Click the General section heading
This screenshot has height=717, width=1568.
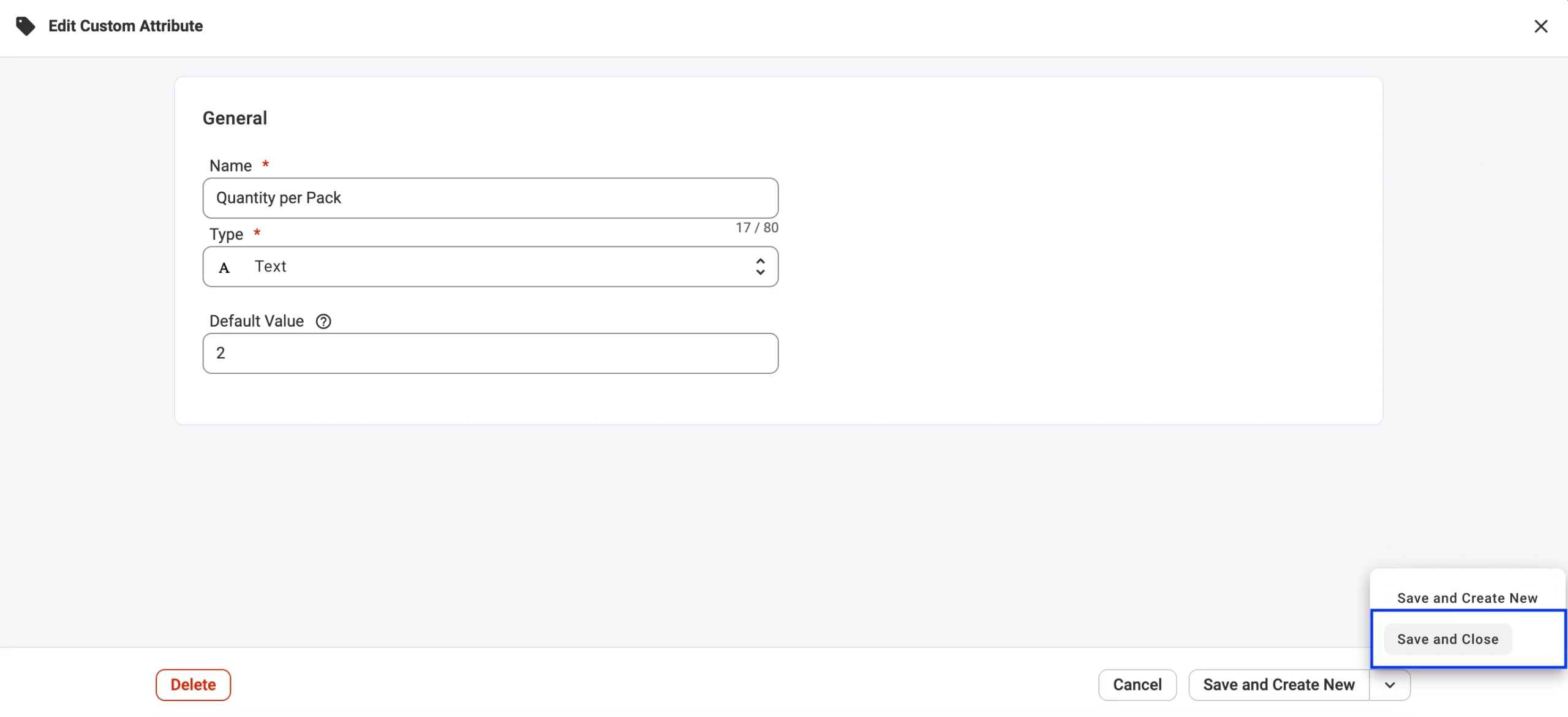click(x=235, y=118)
